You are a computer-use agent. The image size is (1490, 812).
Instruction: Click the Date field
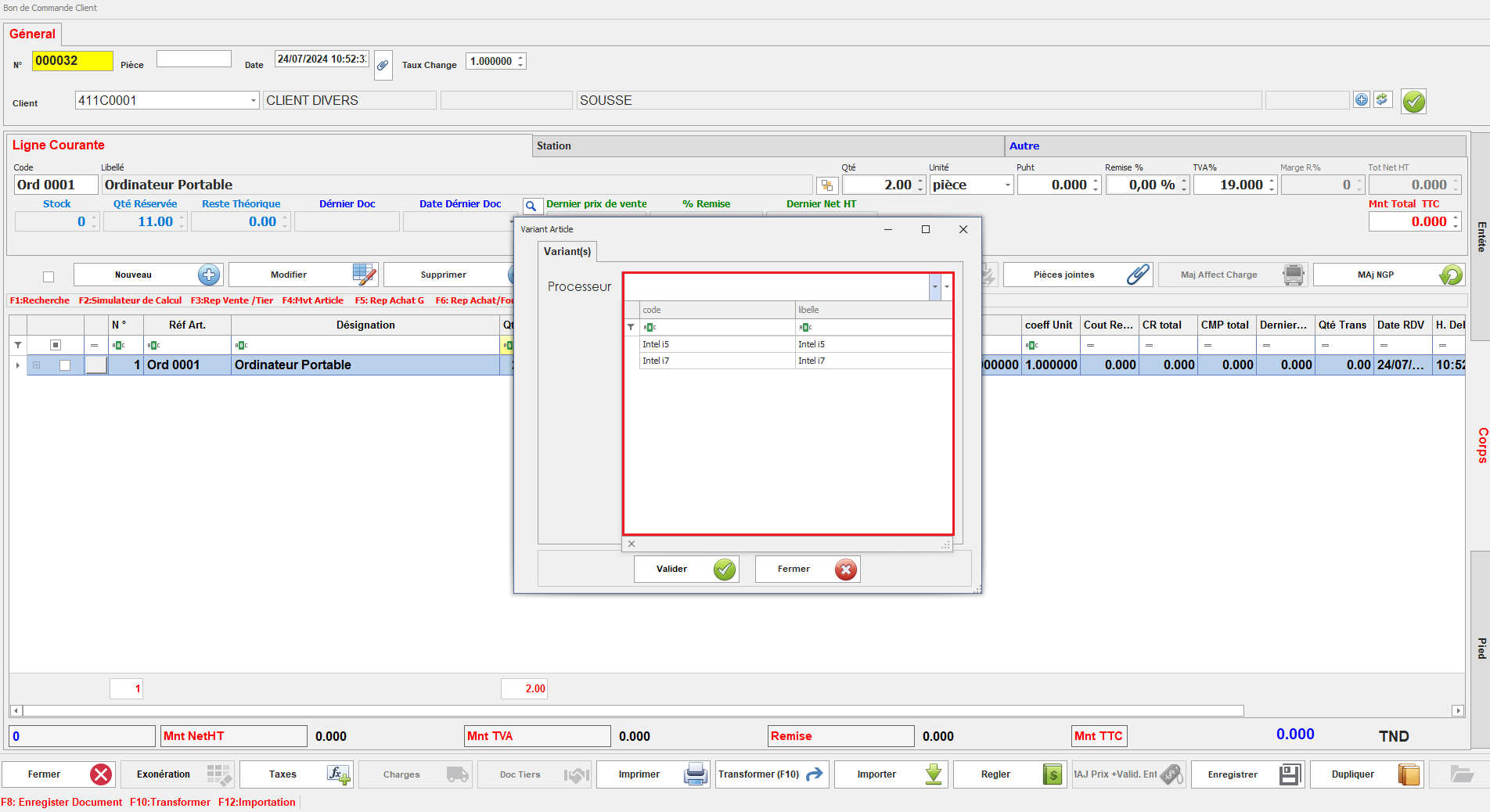click(x=322, y=59)
